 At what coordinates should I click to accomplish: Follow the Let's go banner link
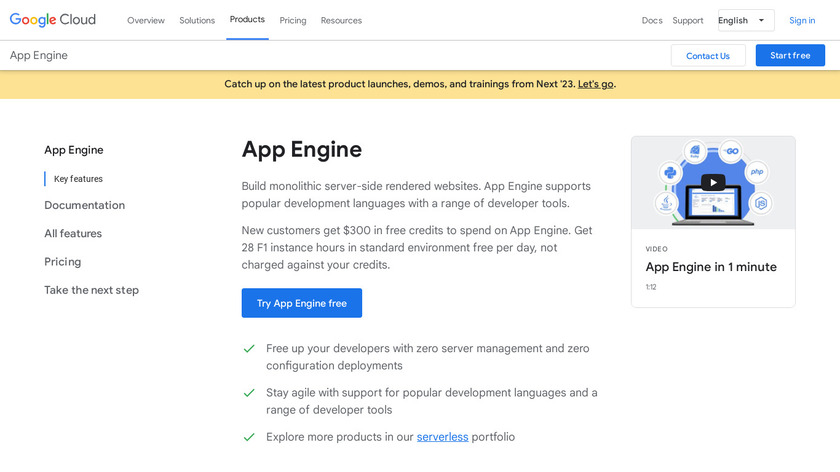pyautogui.click(x=595, y=84)
